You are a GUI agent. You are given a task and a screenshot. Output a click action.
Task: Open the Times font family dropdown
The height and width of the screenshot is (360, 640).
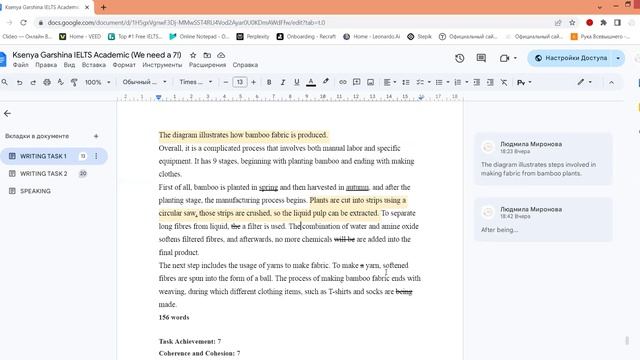point(196,82)
